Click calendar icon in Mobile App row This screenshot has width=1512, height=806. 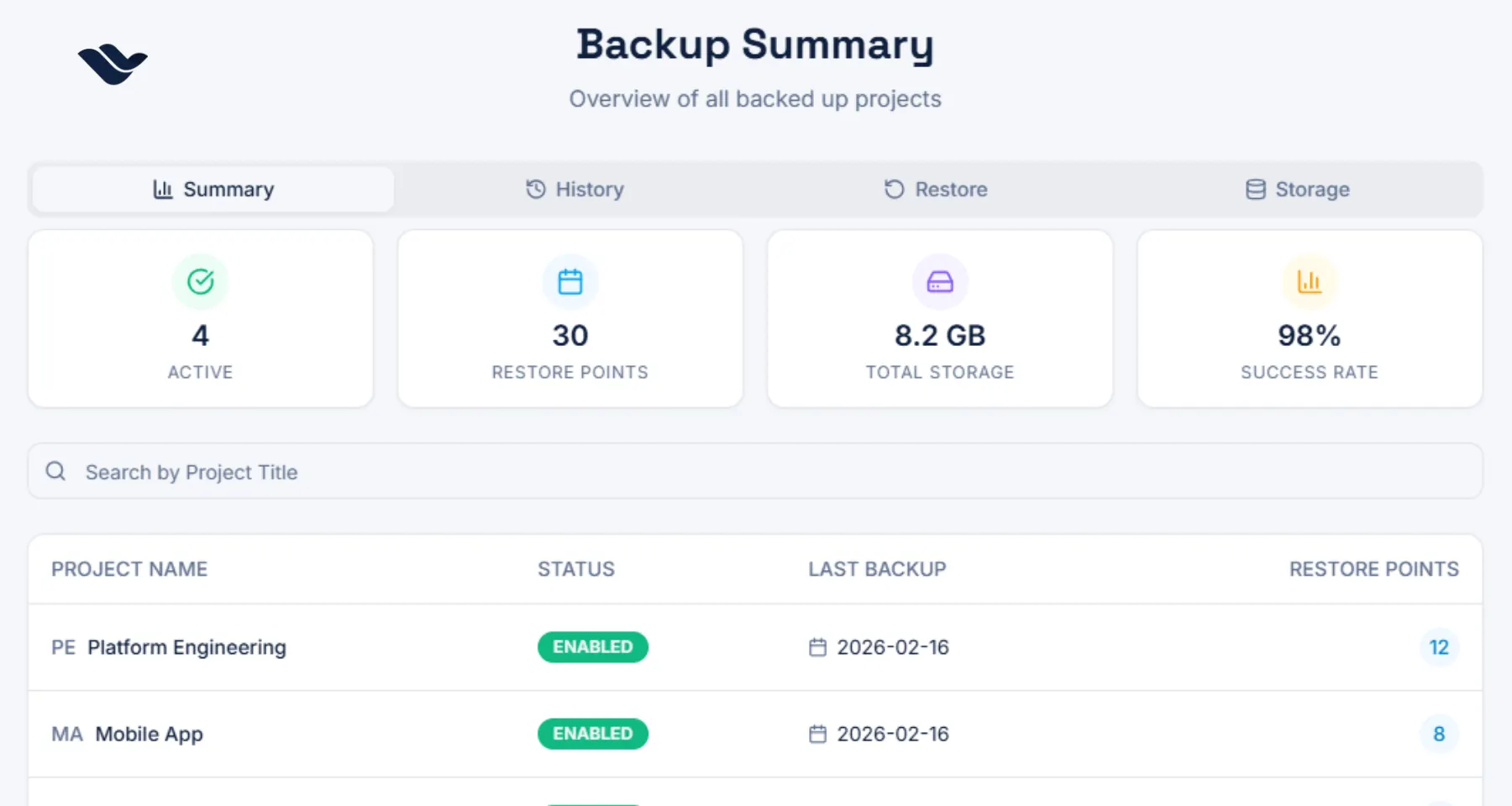(x=817, y=734)
